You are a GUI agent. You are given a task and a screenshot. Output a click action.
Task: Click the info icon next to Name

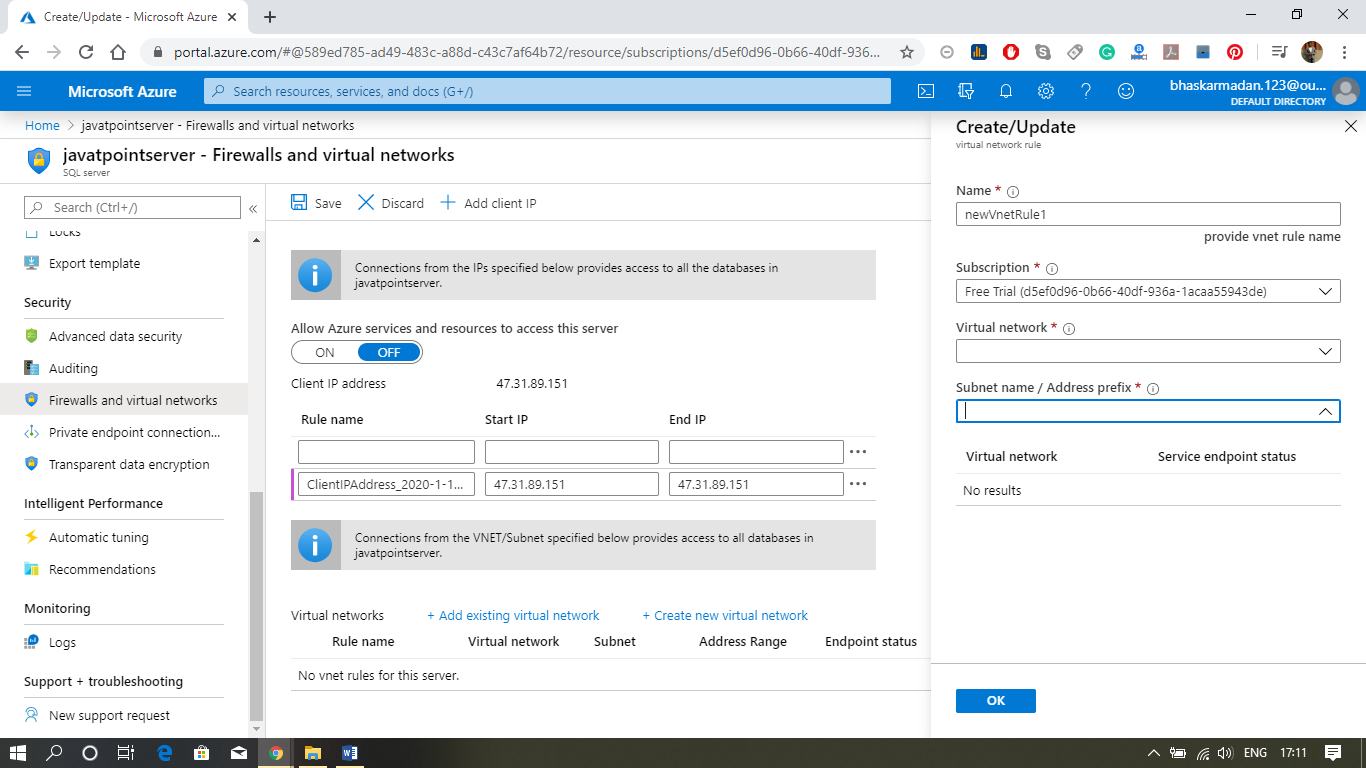(1013, 191)
